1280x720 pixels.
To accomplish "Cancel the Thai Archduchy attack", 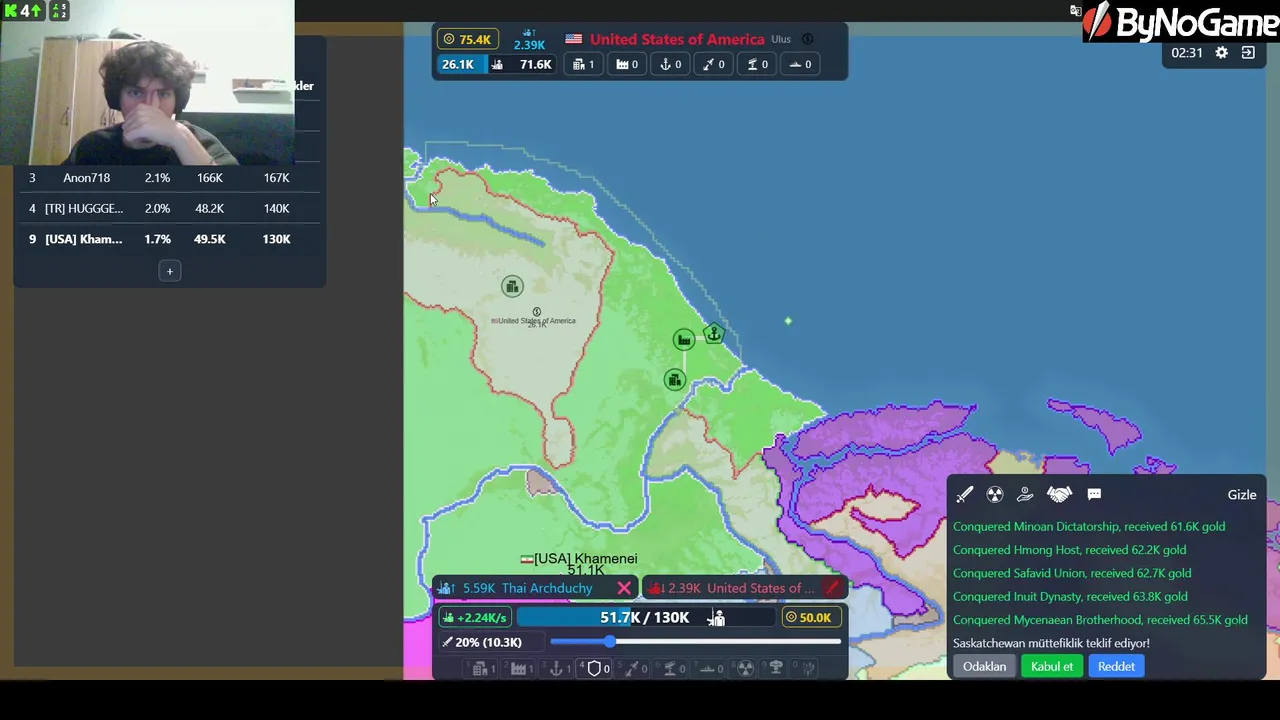I will (624, 588).
